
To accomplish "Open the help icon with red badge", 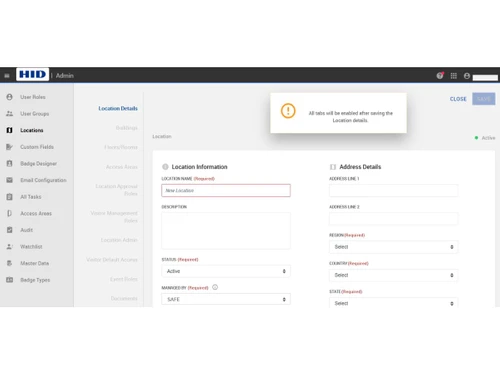I will [x=440, y=76].
